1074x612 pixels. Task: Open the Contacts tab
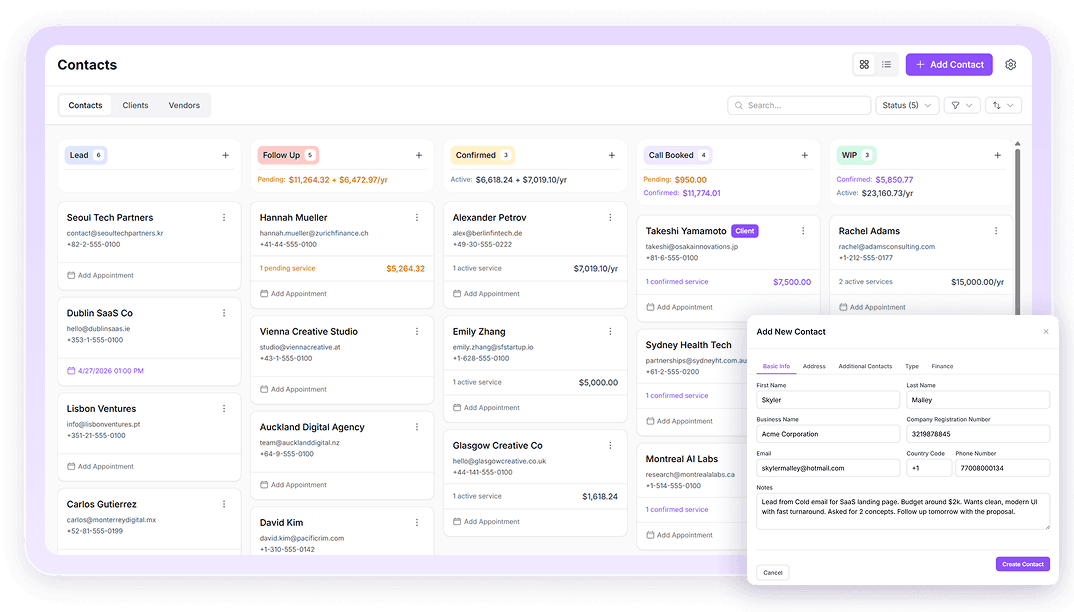click(85, 105)
